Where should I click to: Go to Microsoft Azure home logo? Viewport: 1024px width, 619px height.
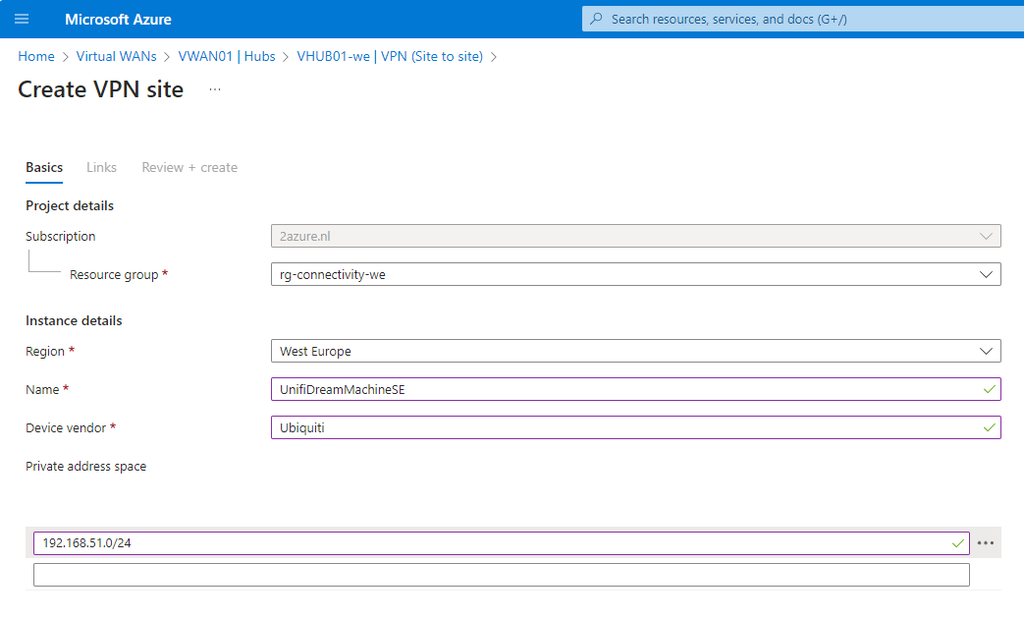[x=118, y=20]
